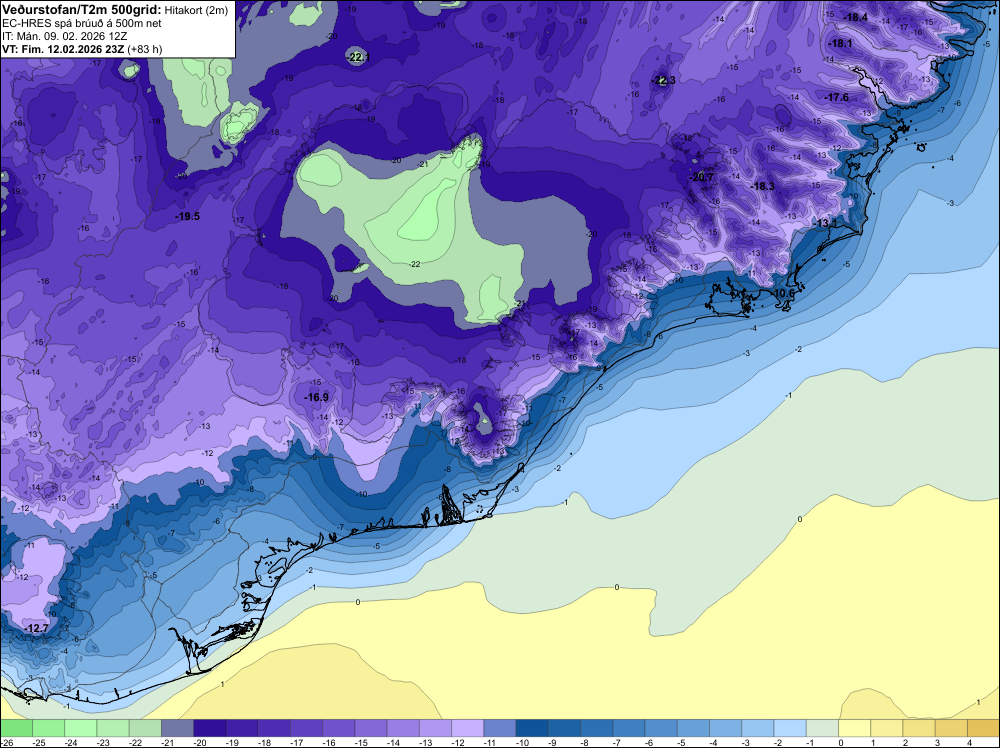Image resolution: width=1000 pixels, height=748 pixels.
Task: Click the bold '-16.9' temperature label
Action: click(x=316, y=397)
